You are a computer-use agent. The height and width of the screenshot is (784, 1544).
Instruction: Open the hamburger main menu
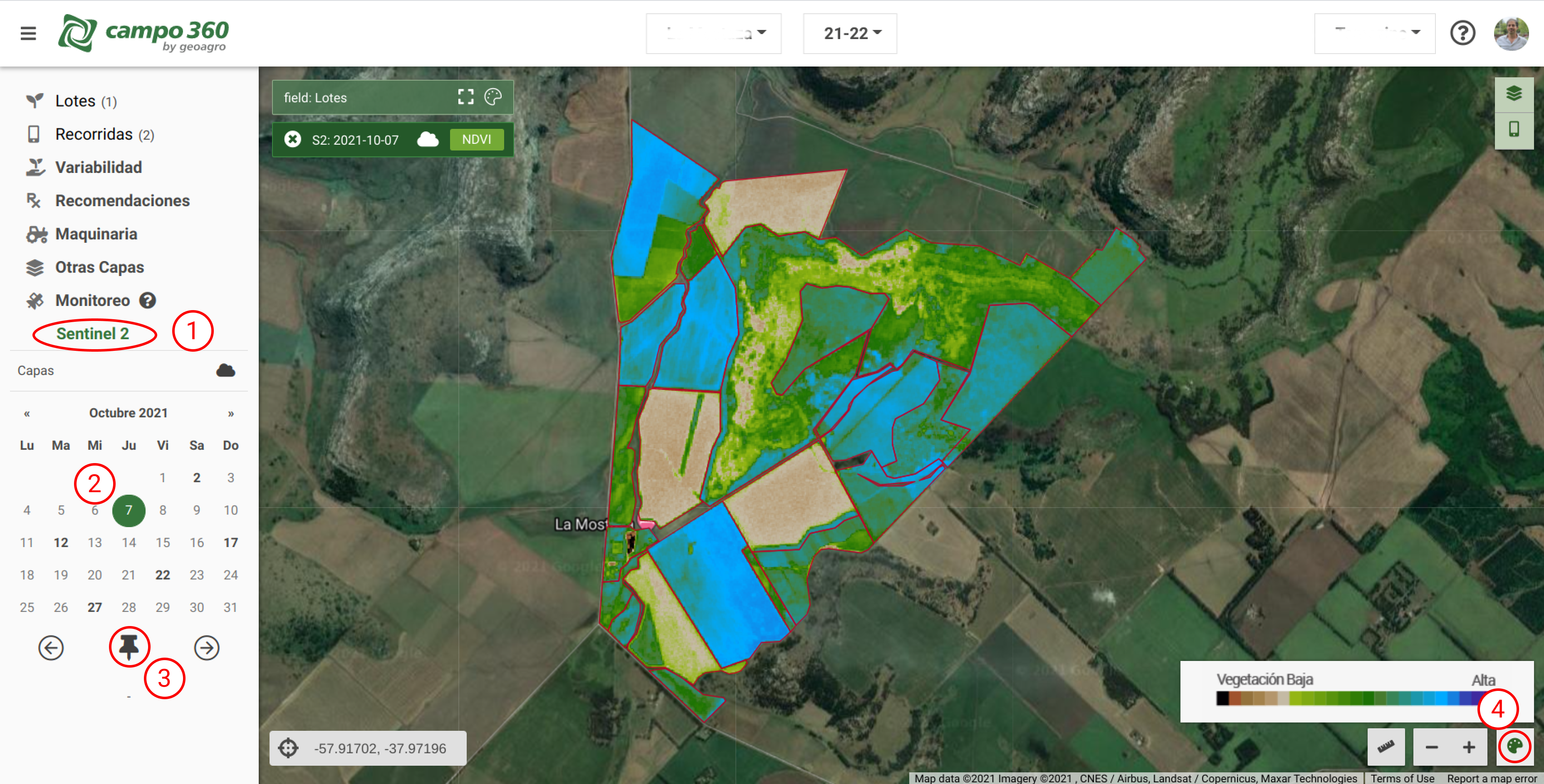pyautogui.click(x=28, y=33)
